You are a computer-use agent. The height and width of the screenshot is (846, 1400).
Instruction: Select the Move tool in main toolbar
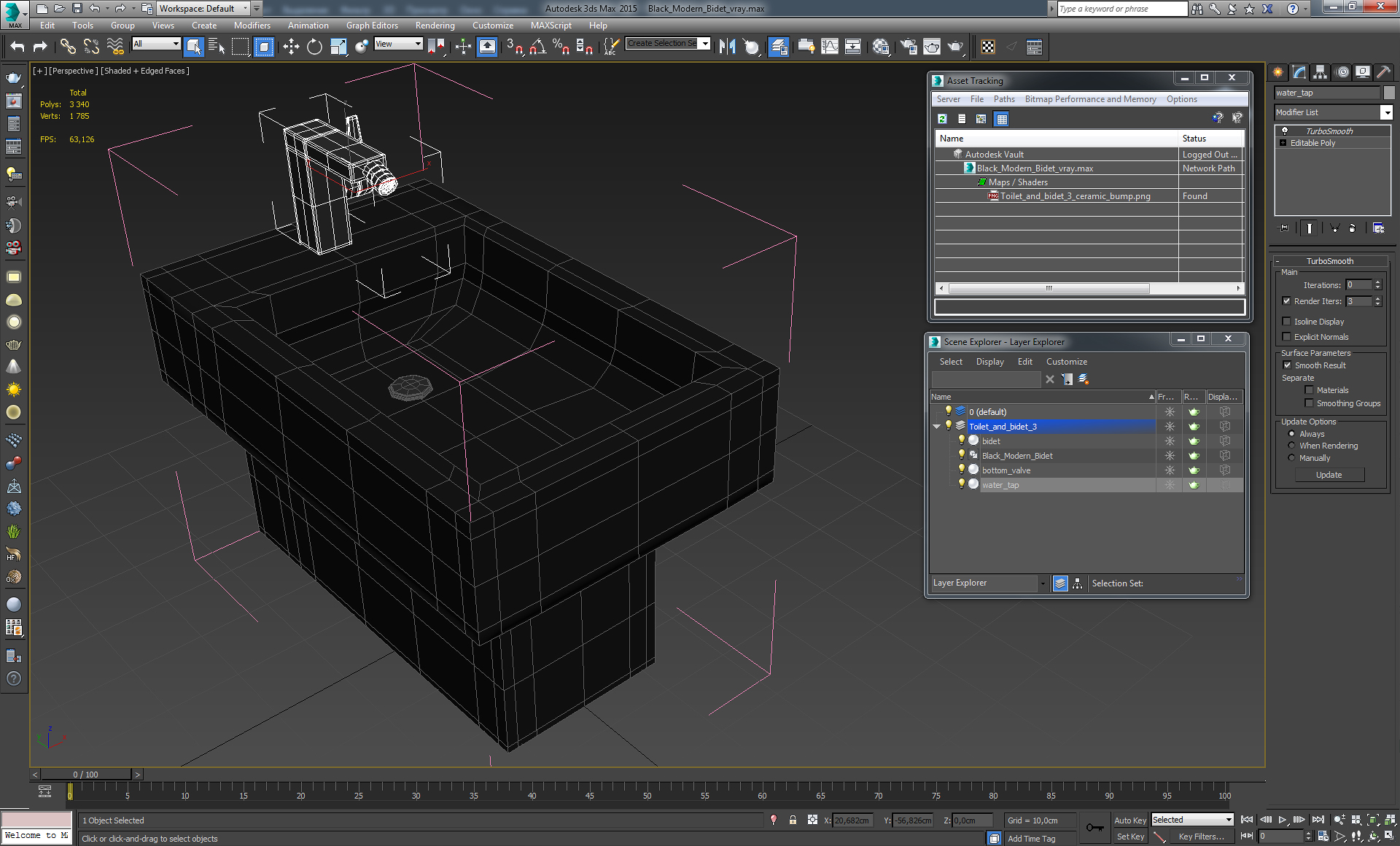tap(291, 47)
